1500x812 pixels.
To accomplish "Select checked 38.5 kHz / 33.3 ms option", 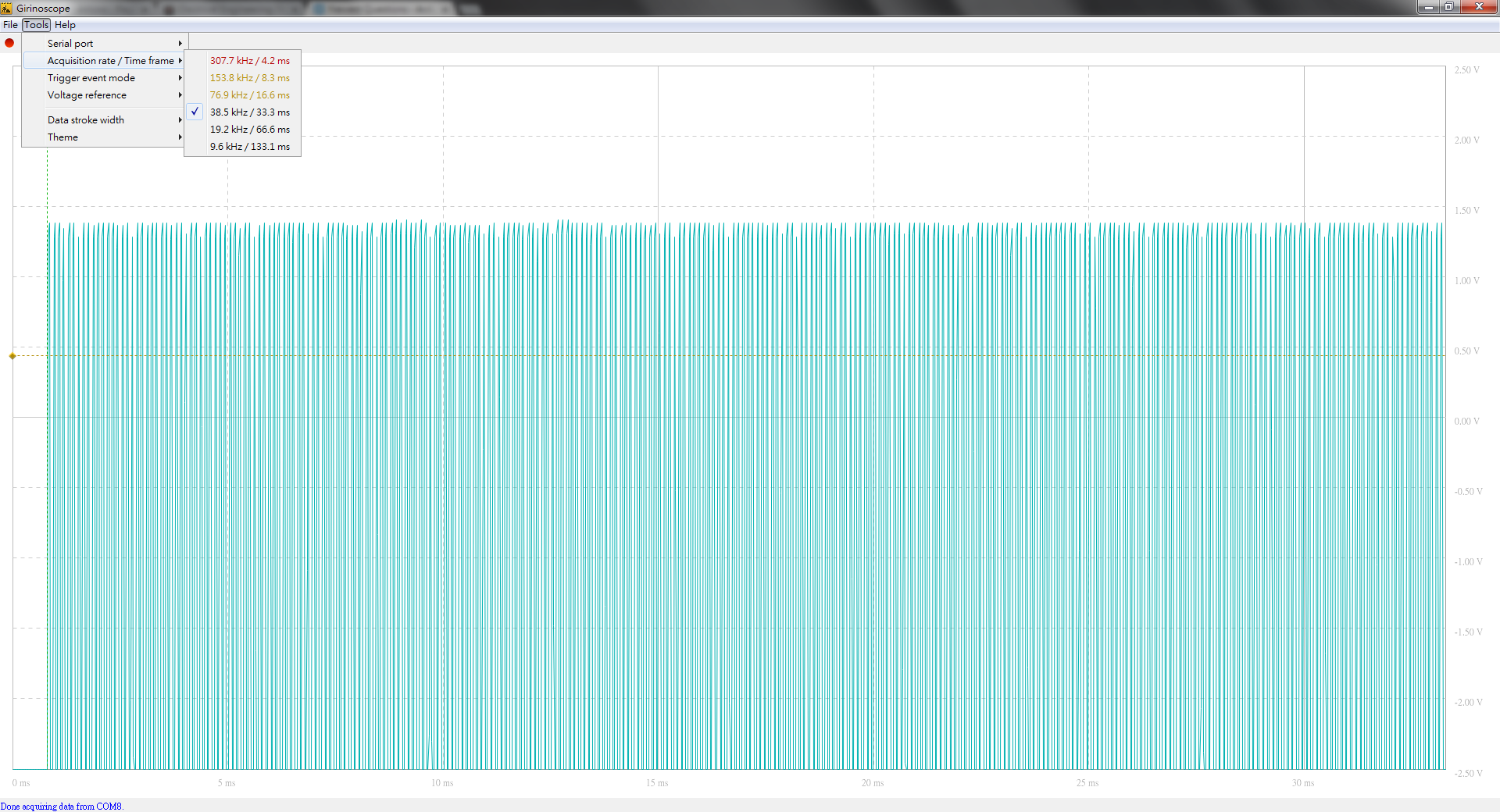I will click(x=243, y=112).
